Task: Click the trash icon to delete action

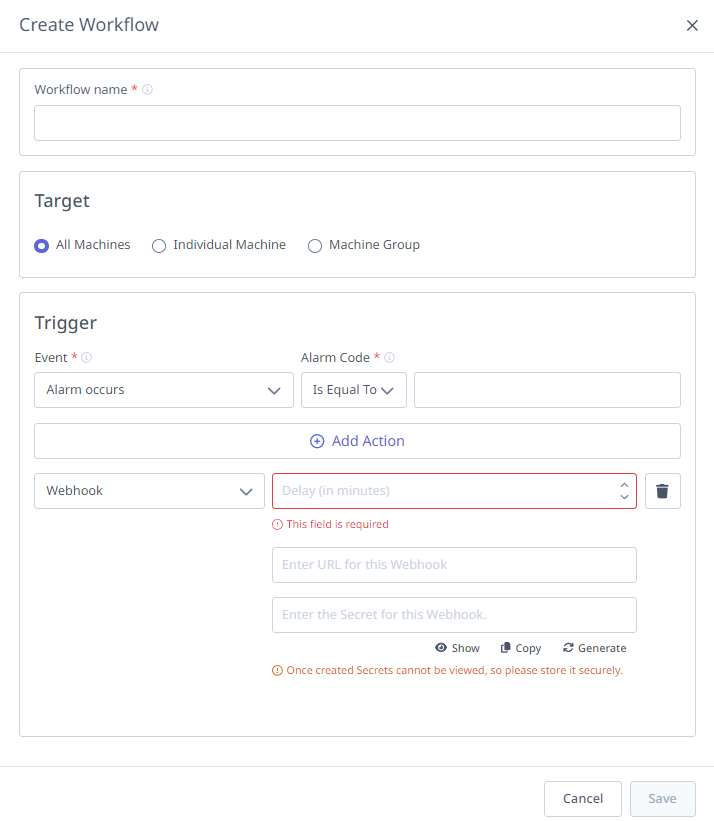Action: pyautogui.click(x=662, y=491)
